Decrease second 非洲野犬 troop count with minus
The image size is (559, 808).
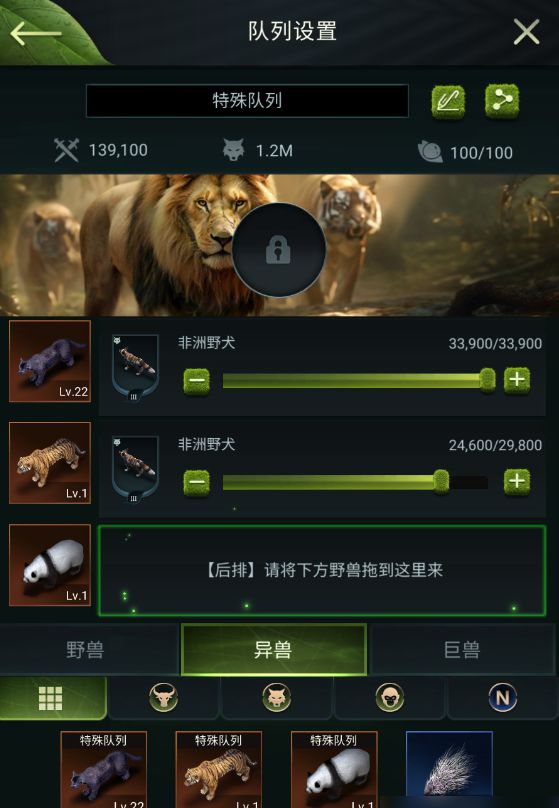coord(197,483)
